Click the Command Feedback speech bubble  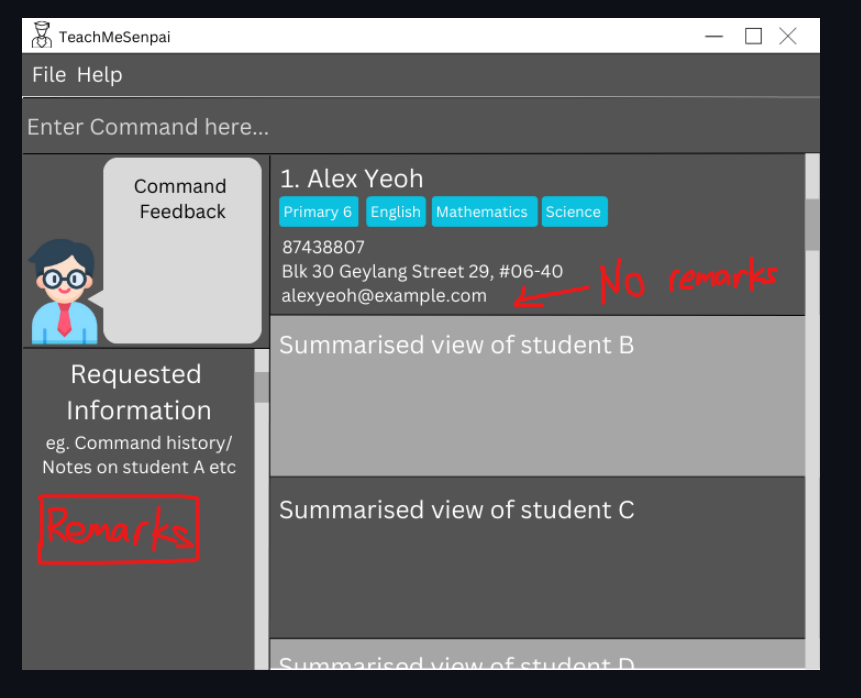click(x=182, y=250)
